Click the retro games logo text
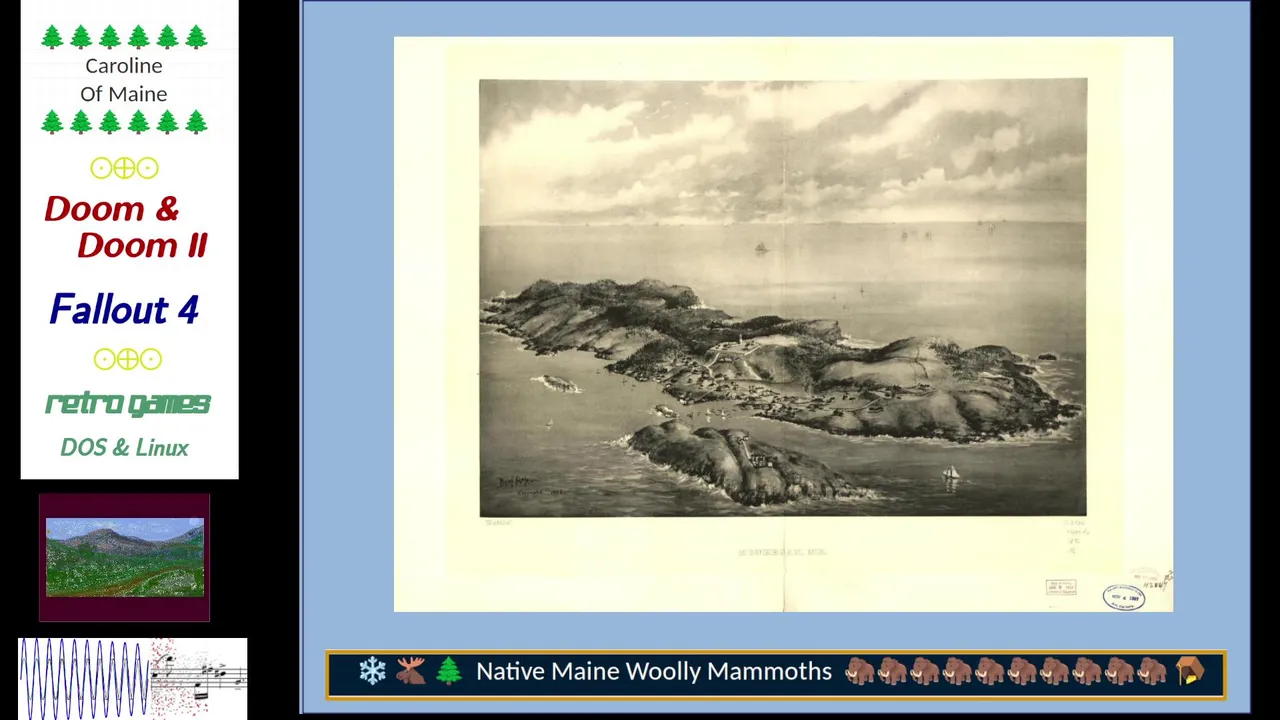The image size is (1280, 720). coord(128,403)
